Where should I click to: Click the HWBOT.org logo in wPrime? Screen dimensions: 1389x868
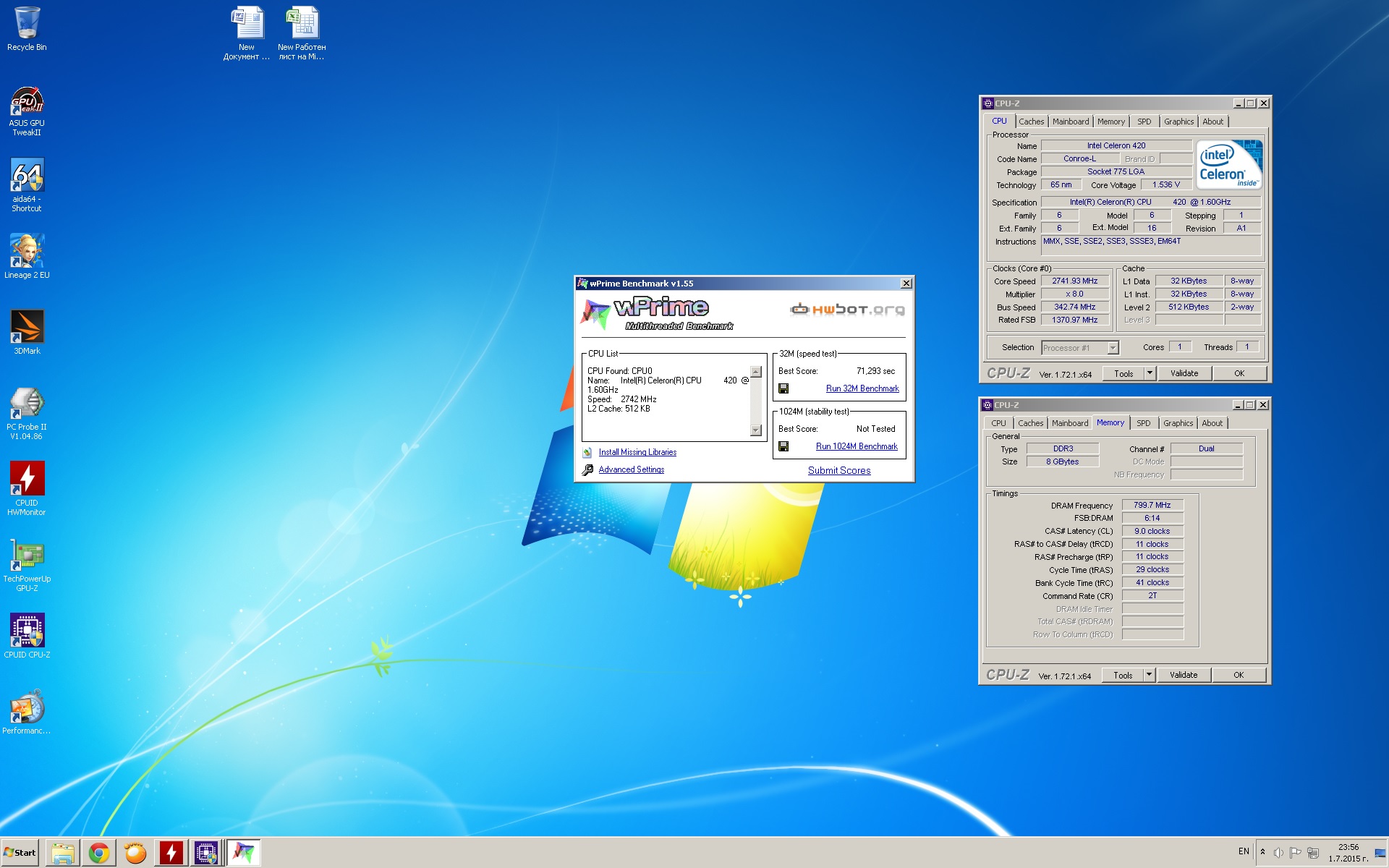[847, 310]
